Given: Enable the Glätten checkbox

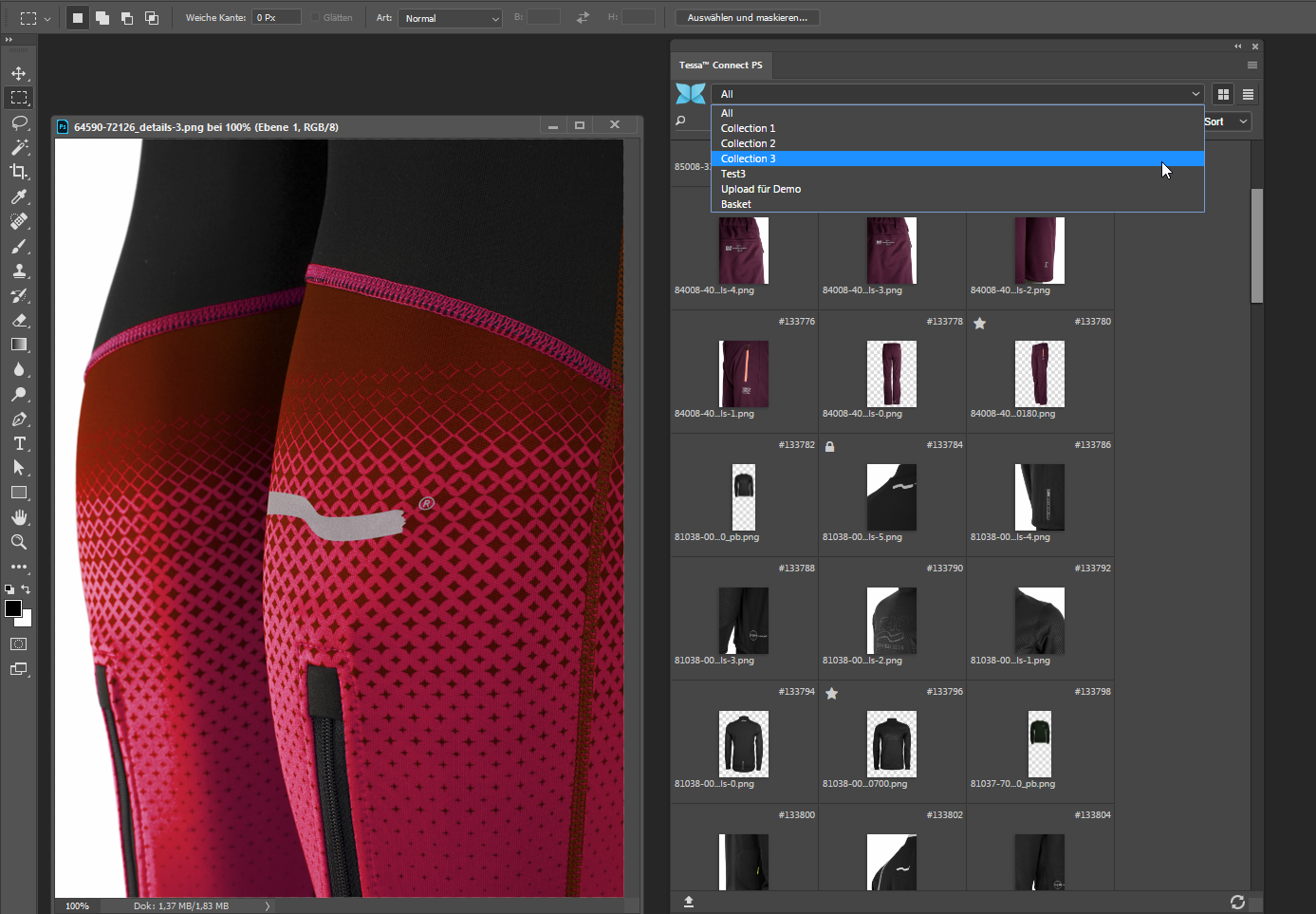Looking at the screenshot, I should tap(315, 18).
